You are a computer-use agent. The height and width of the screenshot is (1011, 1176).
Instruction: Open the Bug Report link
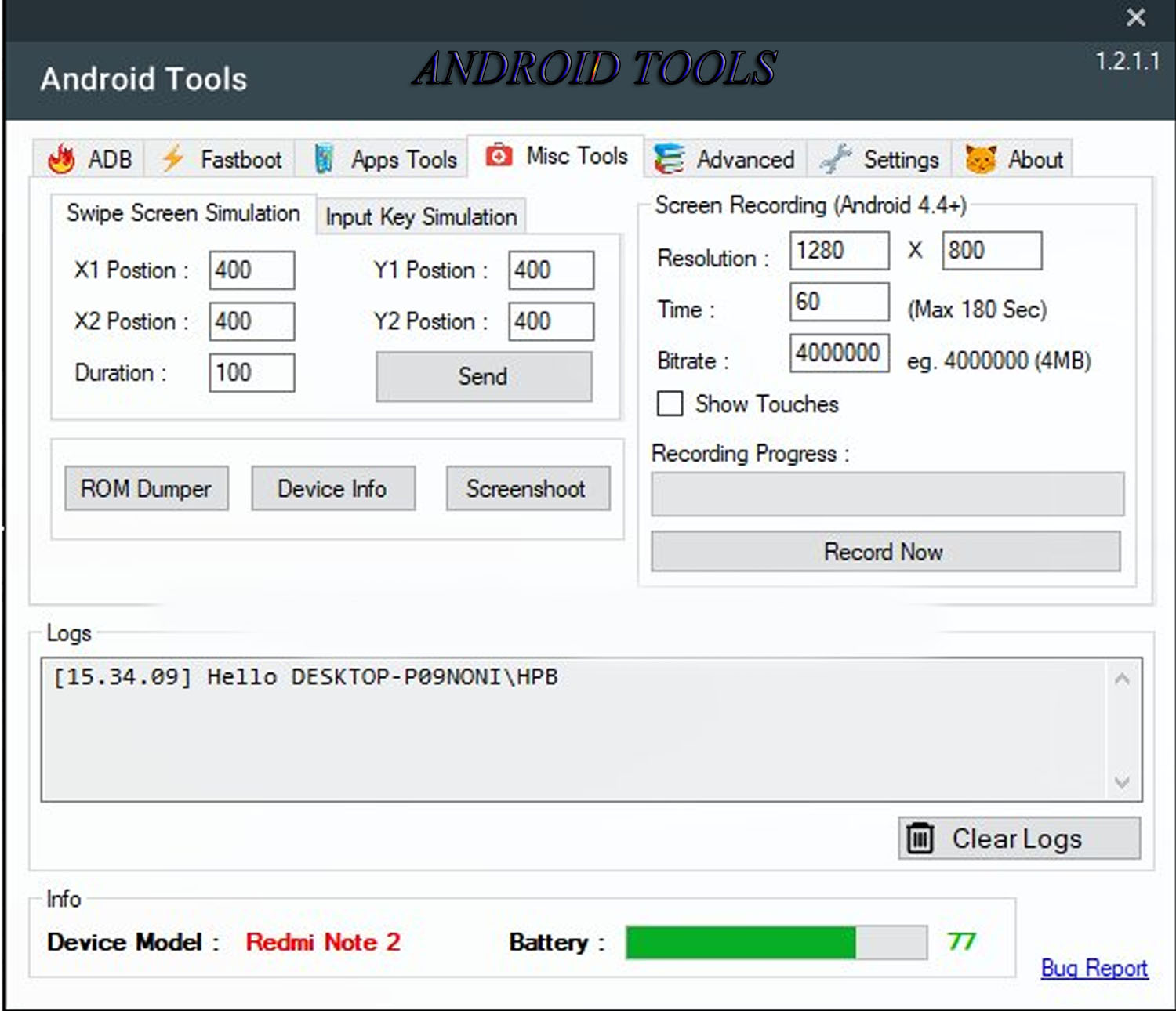(x=1094, y=969)
